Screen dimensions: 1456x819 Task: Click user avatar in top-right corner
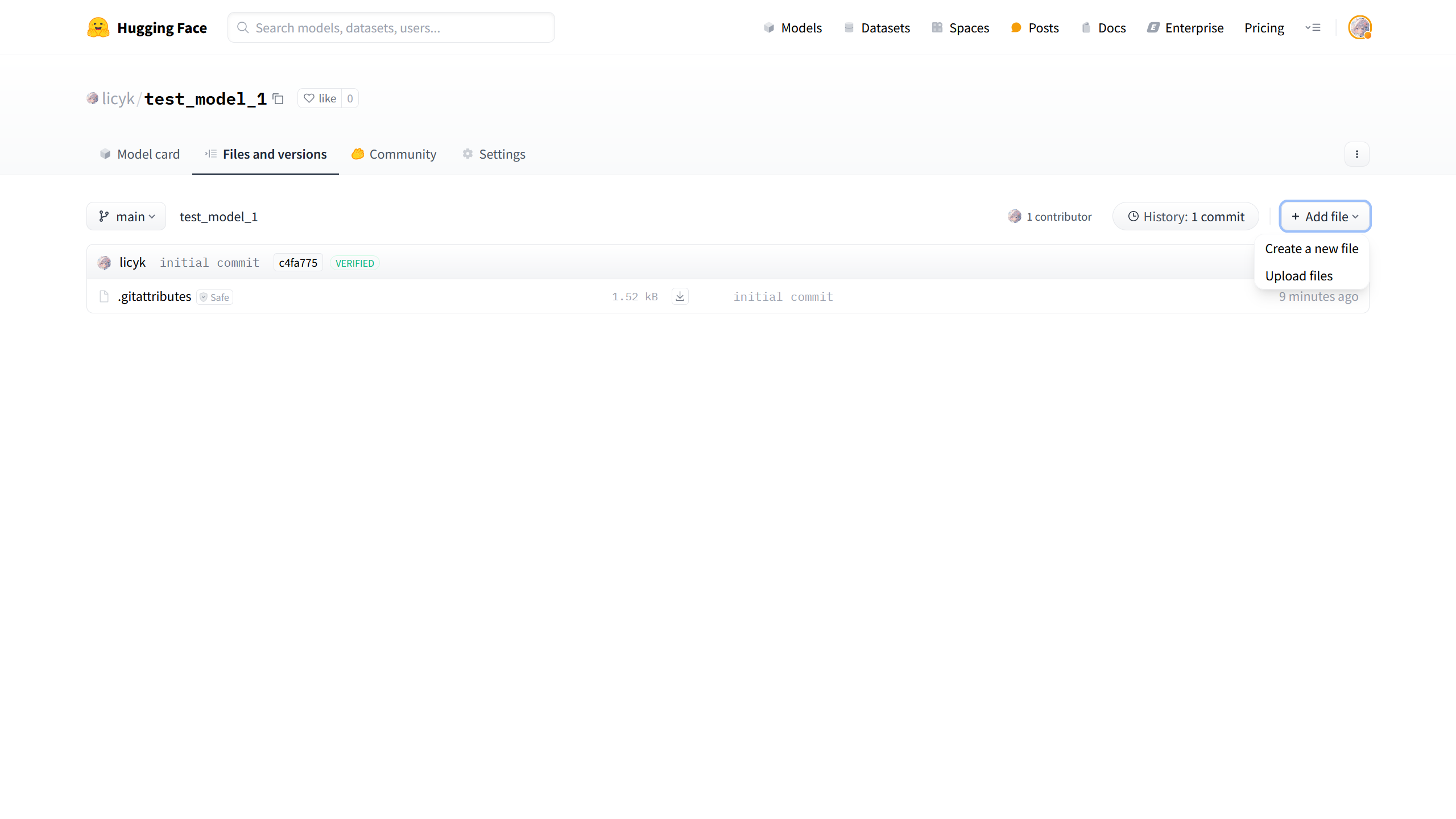point(1359,27)
